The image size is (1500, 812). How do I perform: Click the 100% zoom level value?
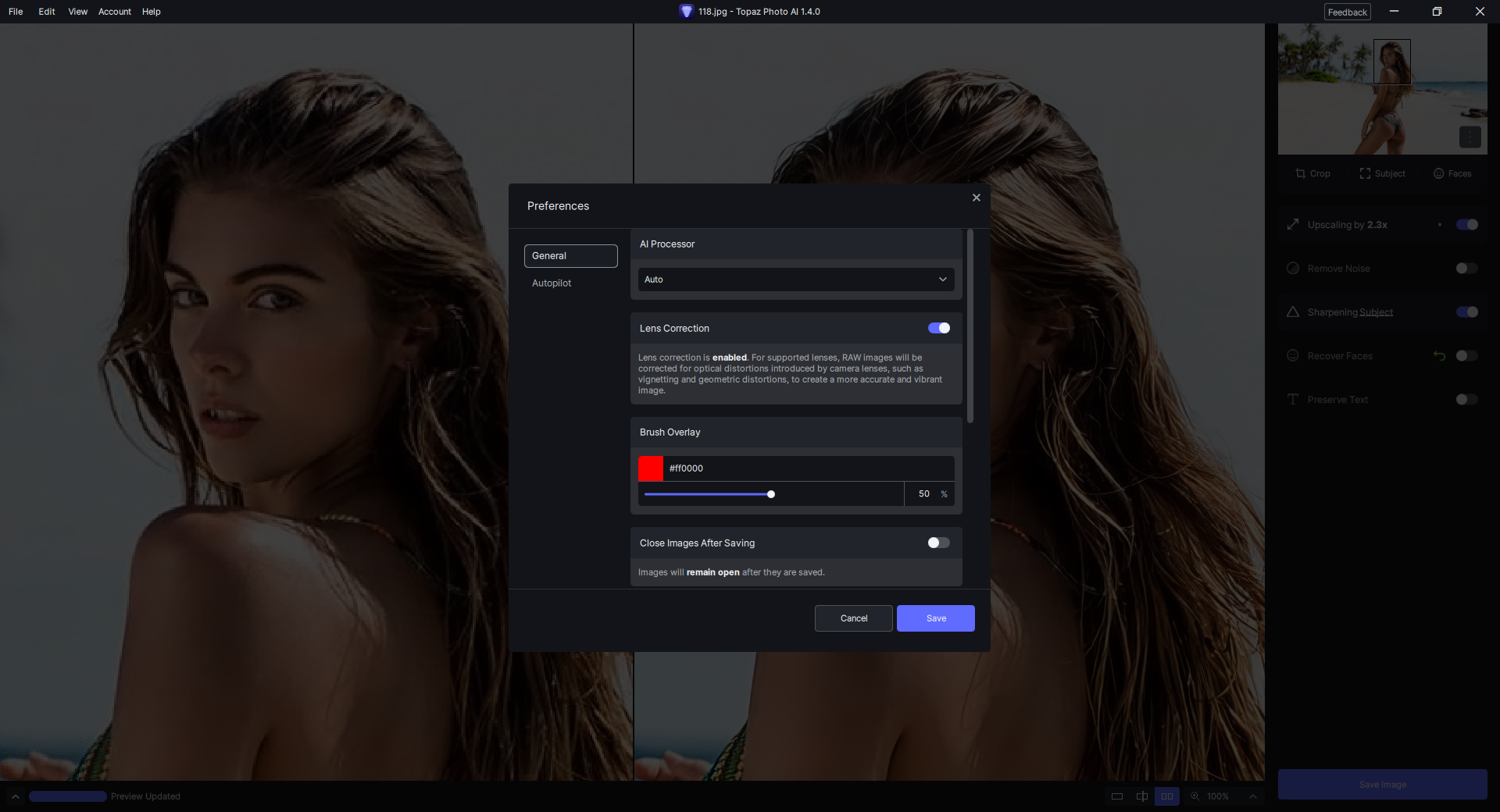pyautogui.click(x=1218, y=796)
